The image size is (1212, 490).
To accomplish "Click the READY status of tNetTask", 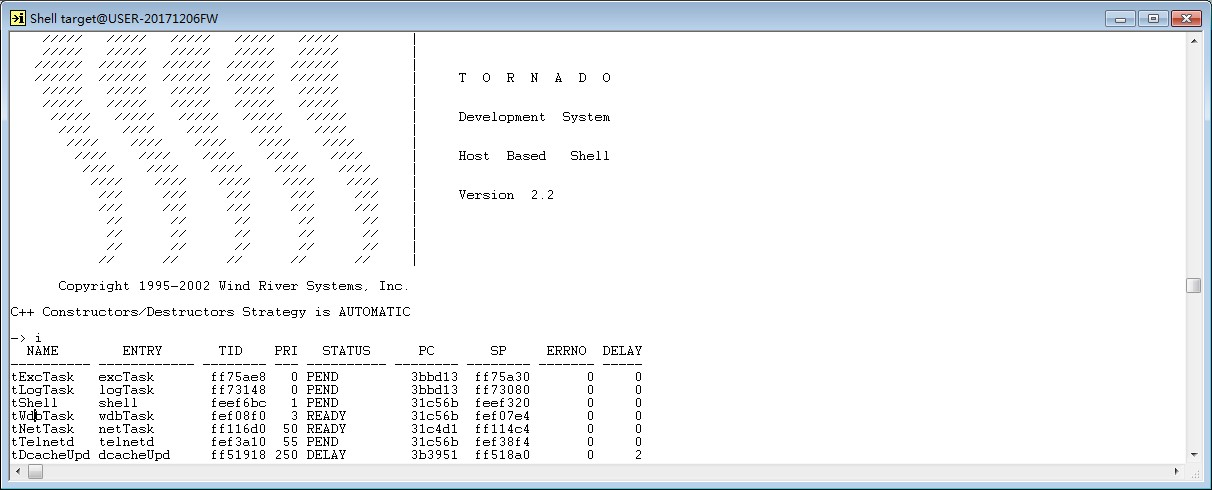I will click(326, 429).
